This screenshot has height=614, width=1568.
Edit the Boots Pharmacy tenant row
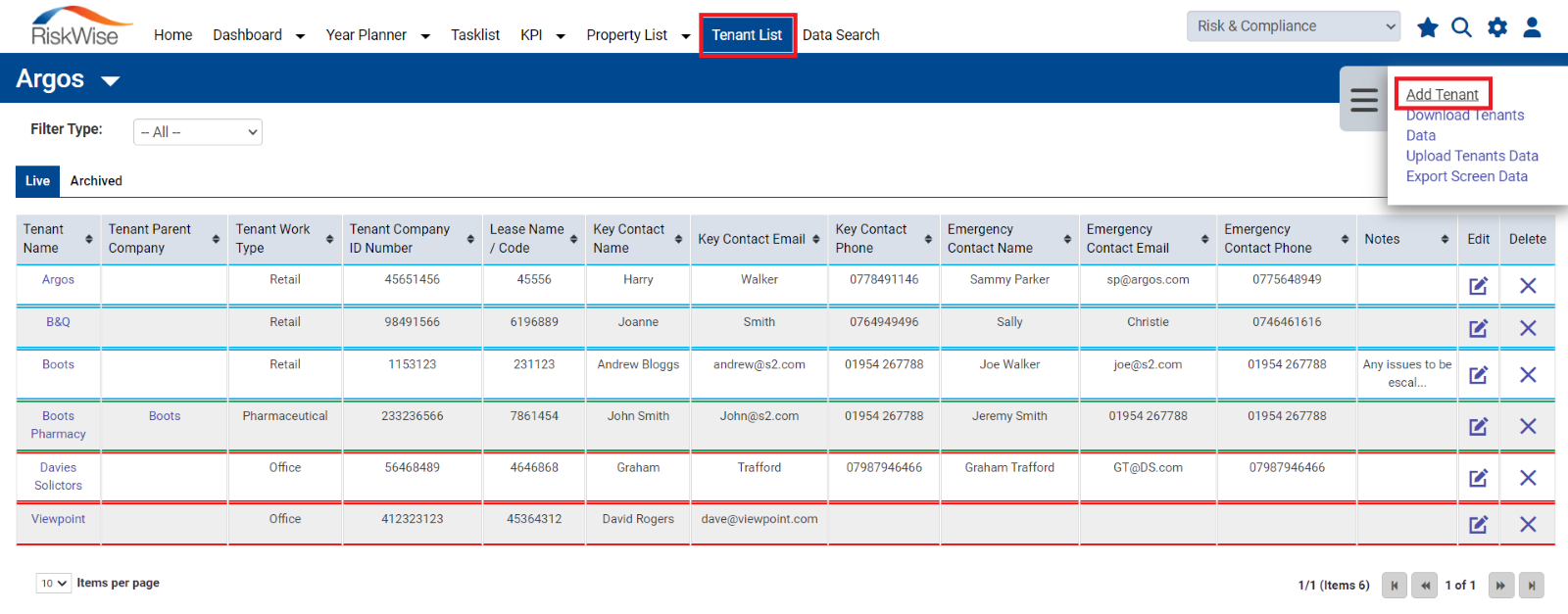point(1478,426)
